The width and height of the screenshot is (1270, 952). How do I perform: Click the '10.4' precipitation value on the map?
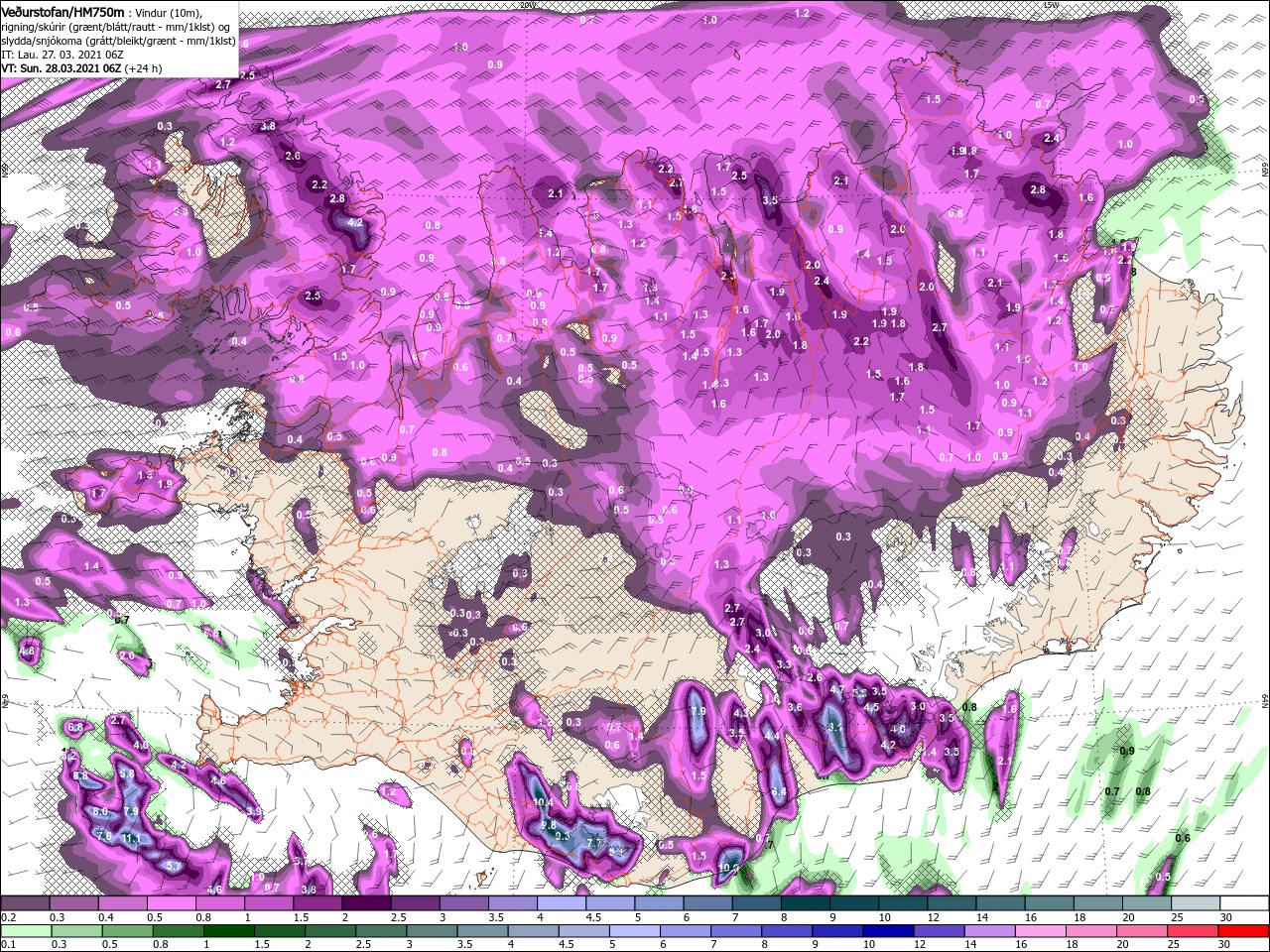542,802
